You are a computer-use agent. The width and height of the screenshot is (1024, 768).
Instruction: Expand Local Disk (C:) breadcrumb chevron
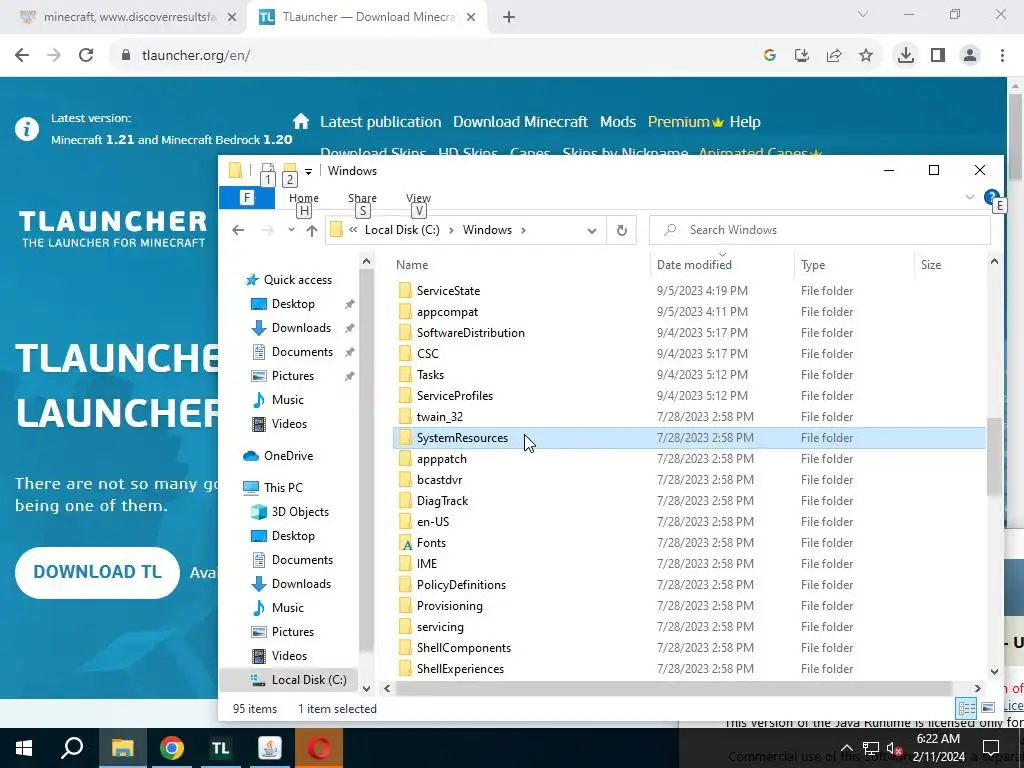pos(451,230)
